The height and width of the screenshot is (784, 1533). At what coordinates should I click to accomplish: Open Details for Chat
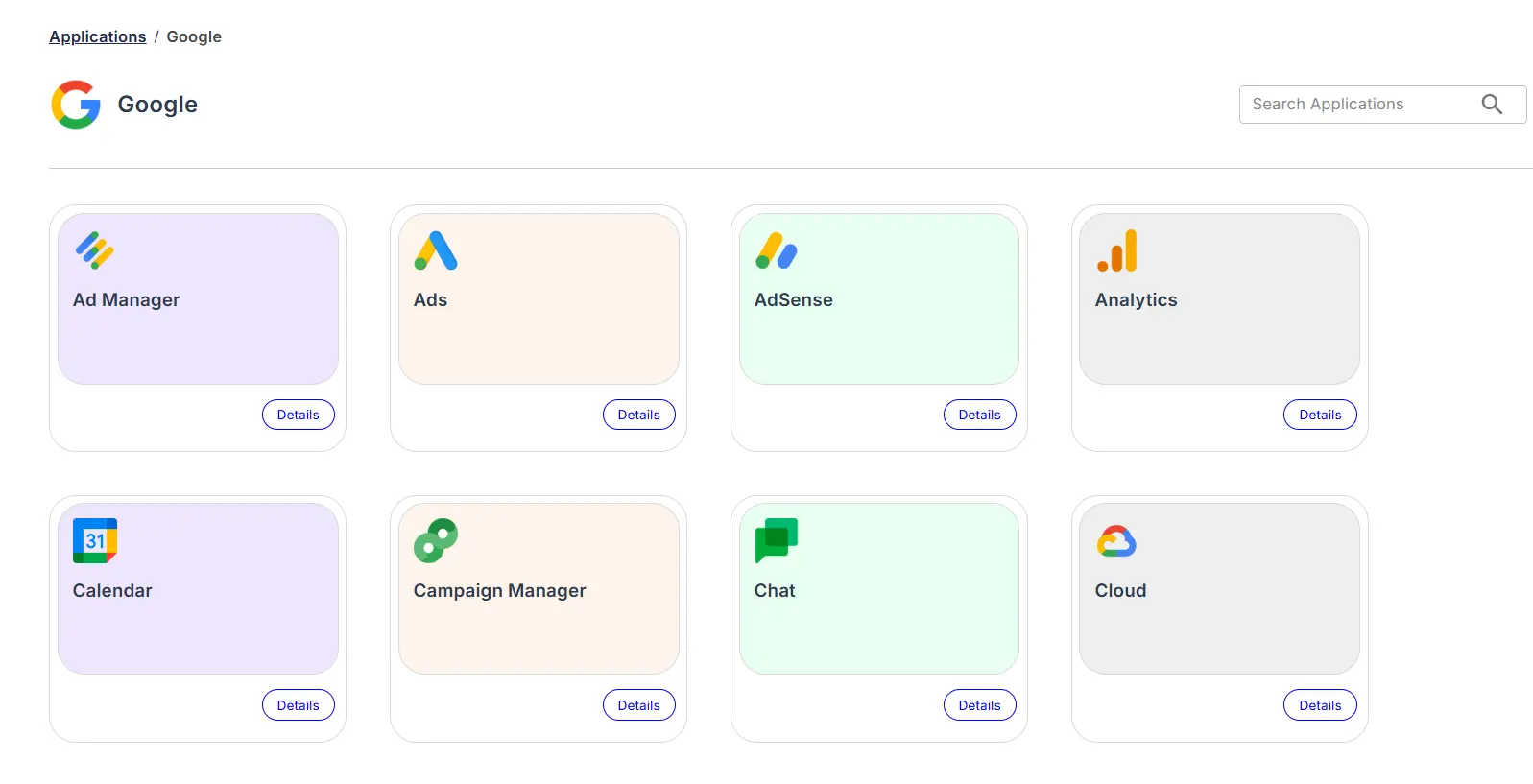(x=980, y=705)
